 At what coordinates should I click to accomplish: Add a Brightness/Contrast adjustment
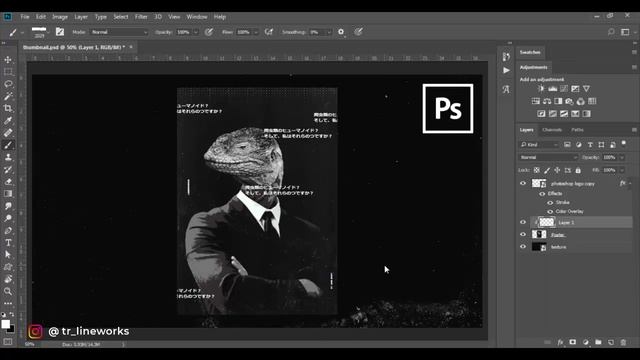[x=541, y=89]
